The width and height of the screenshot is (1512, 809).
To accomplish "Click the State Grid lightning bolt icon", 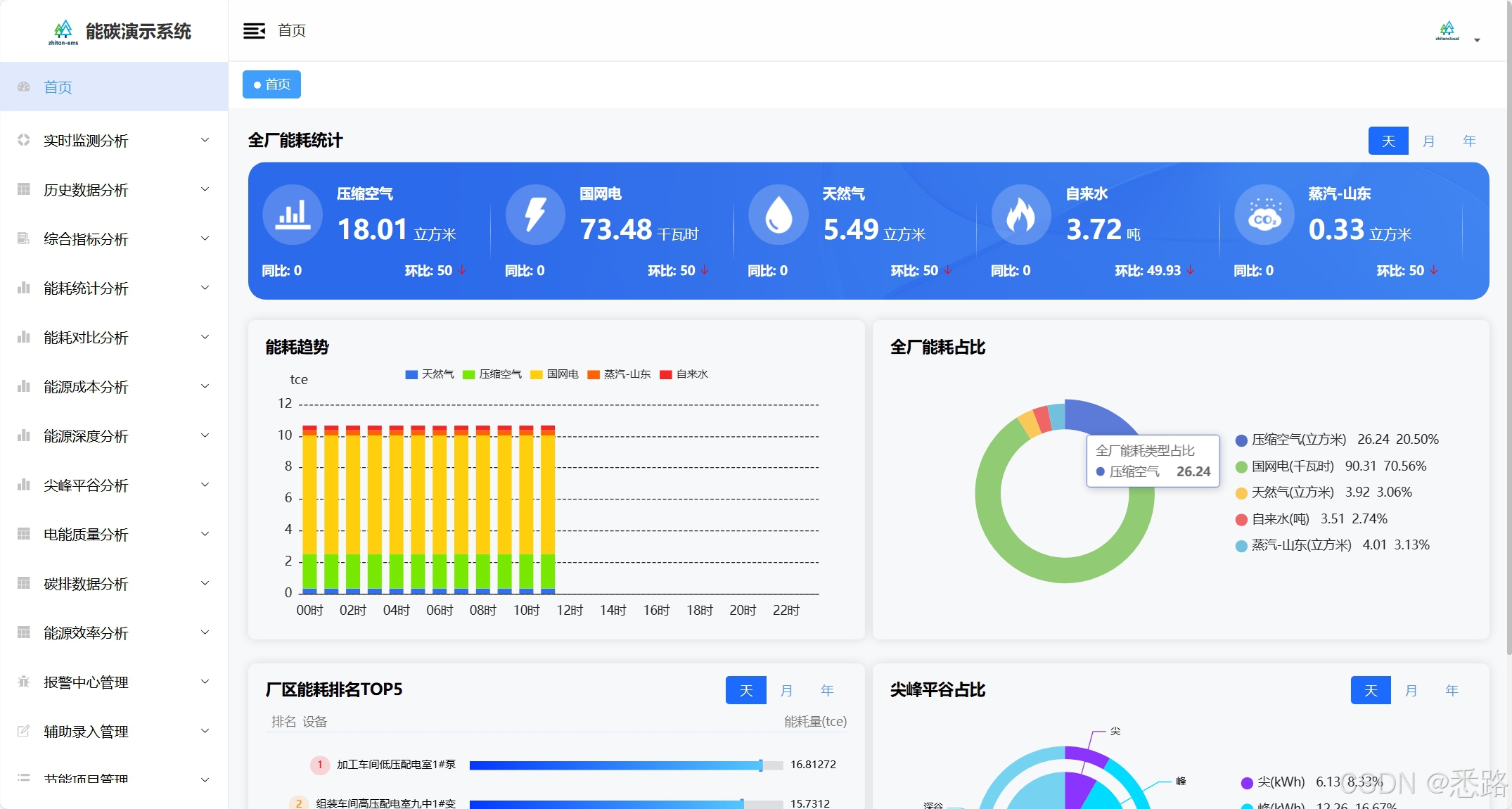I will point(535,215).
